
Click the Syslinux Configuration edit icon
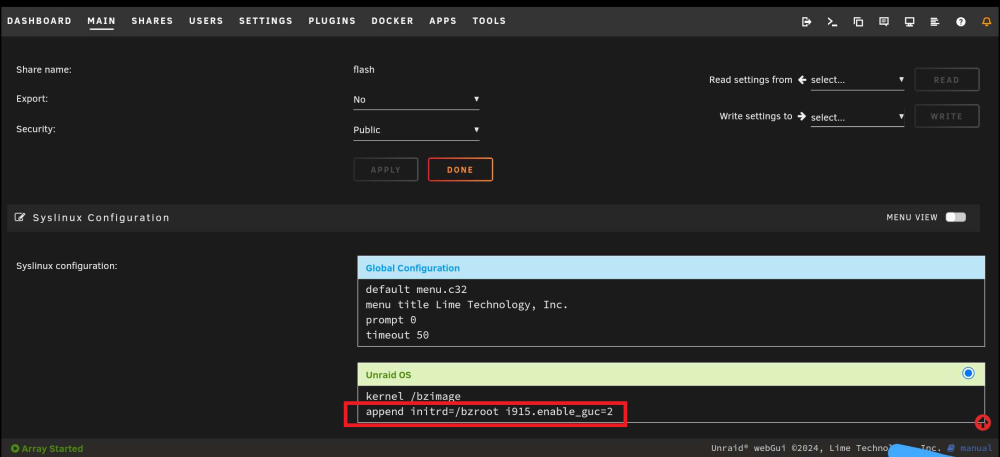20,217
